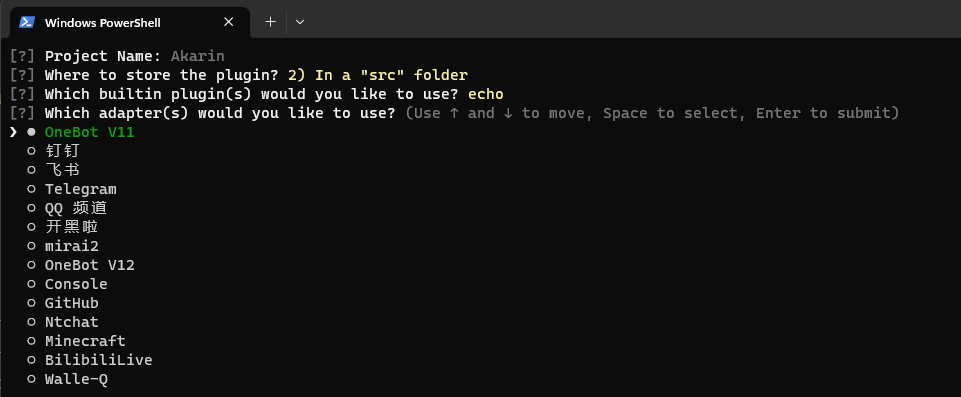
Task: Select the 开黑啦 adapter option
Action: (x=72, y=227)
